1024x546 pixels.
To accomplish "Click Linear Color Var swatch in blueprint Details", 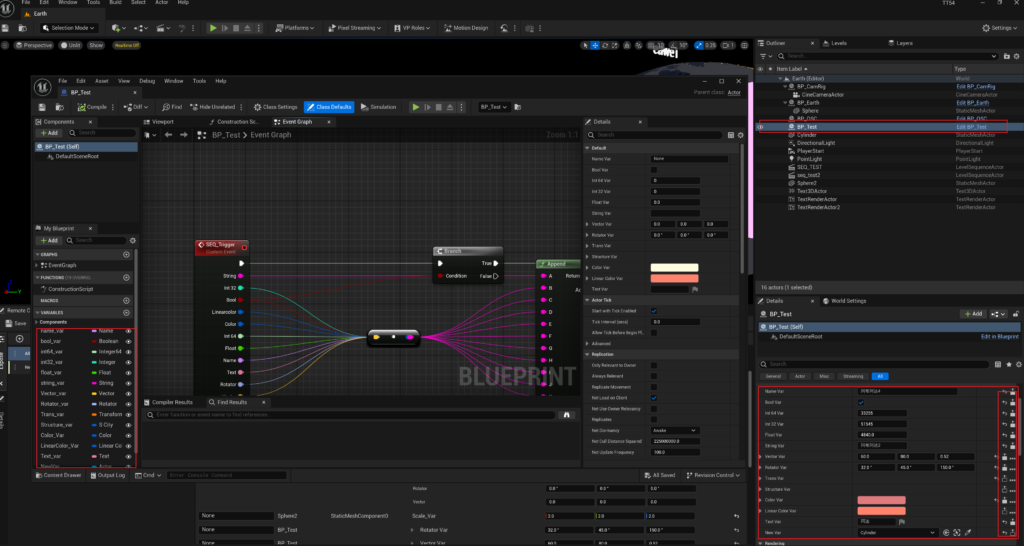I will click(x=675, y=278).
